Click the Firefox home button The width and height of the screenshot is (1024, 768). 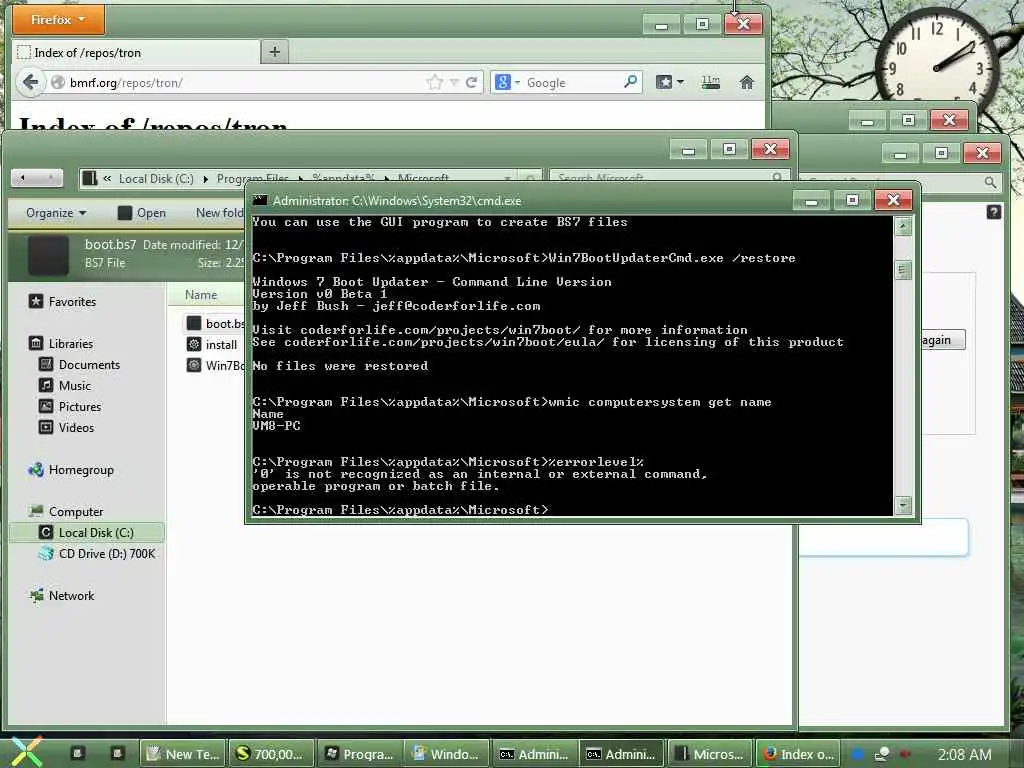[746, 82]
